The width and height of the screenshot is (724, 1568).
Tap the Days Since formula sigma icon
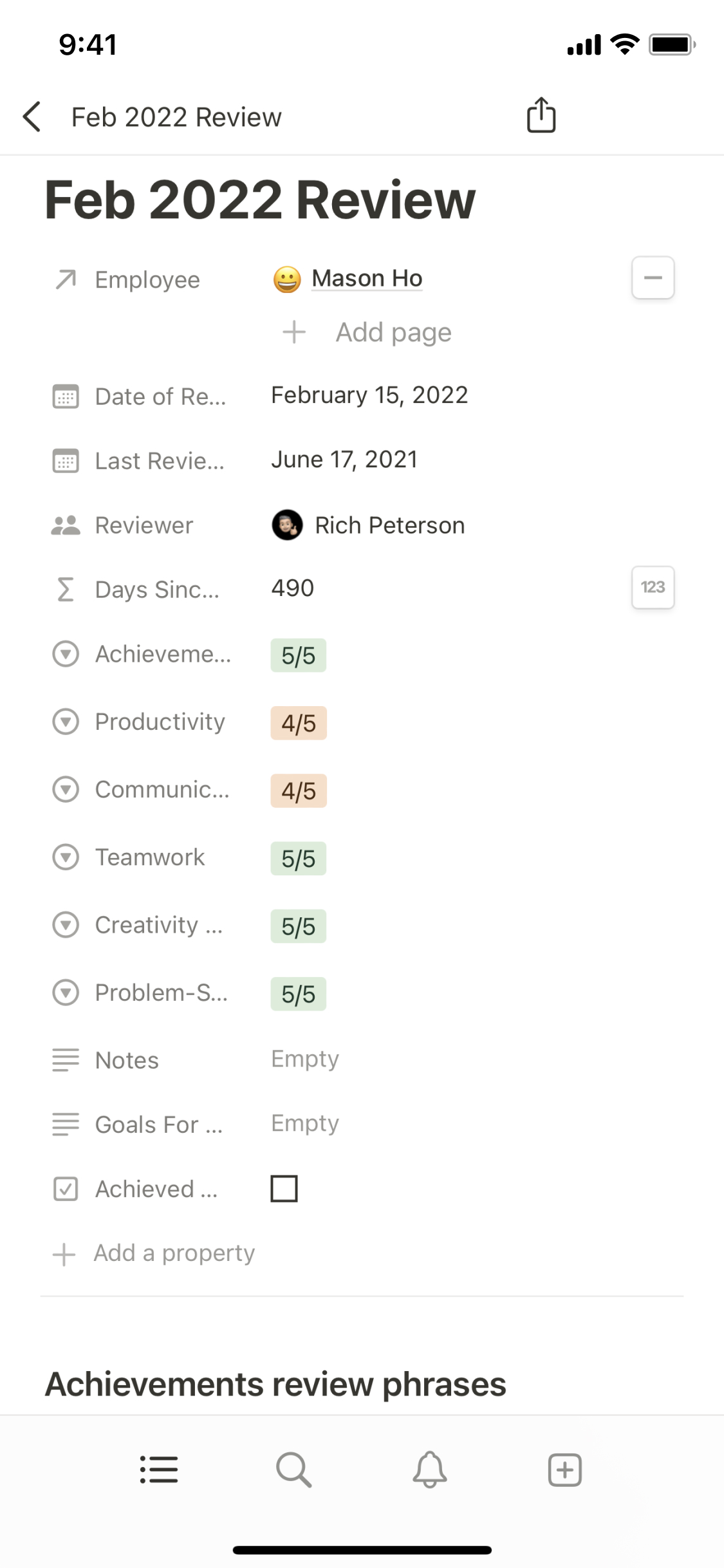pos(65,589)
